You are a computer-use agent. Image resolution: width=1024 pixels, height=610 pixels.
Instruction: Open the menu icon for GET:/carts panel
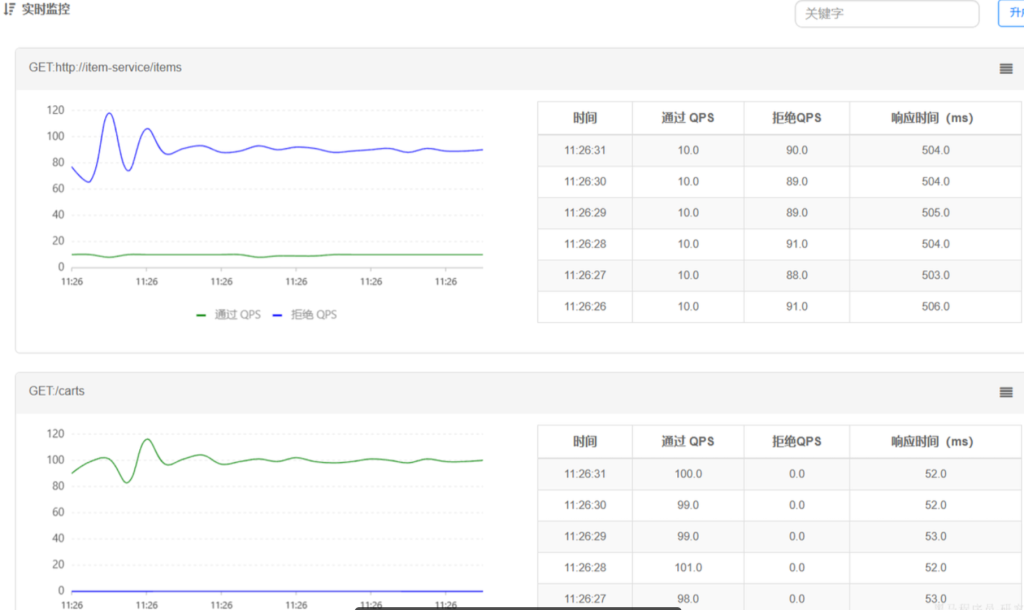point(1006,392)
